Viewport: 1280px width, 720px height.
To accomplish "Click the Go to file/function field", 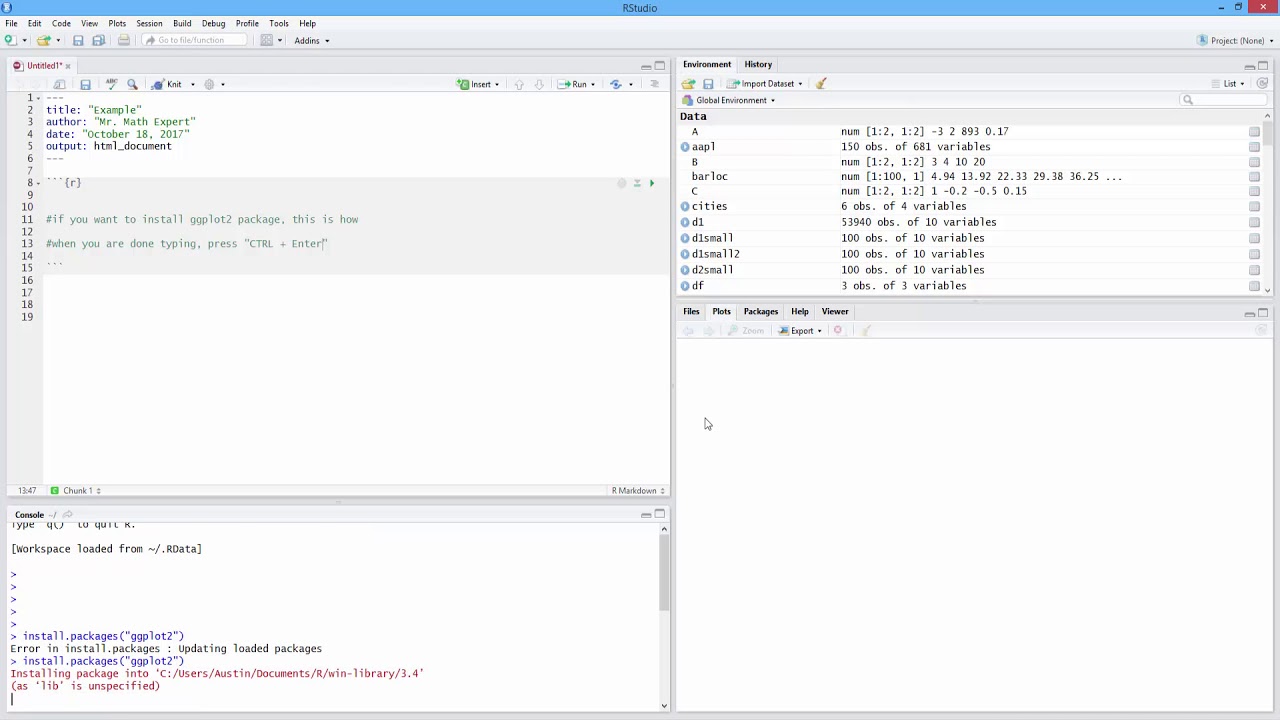I will coord(193,40).
